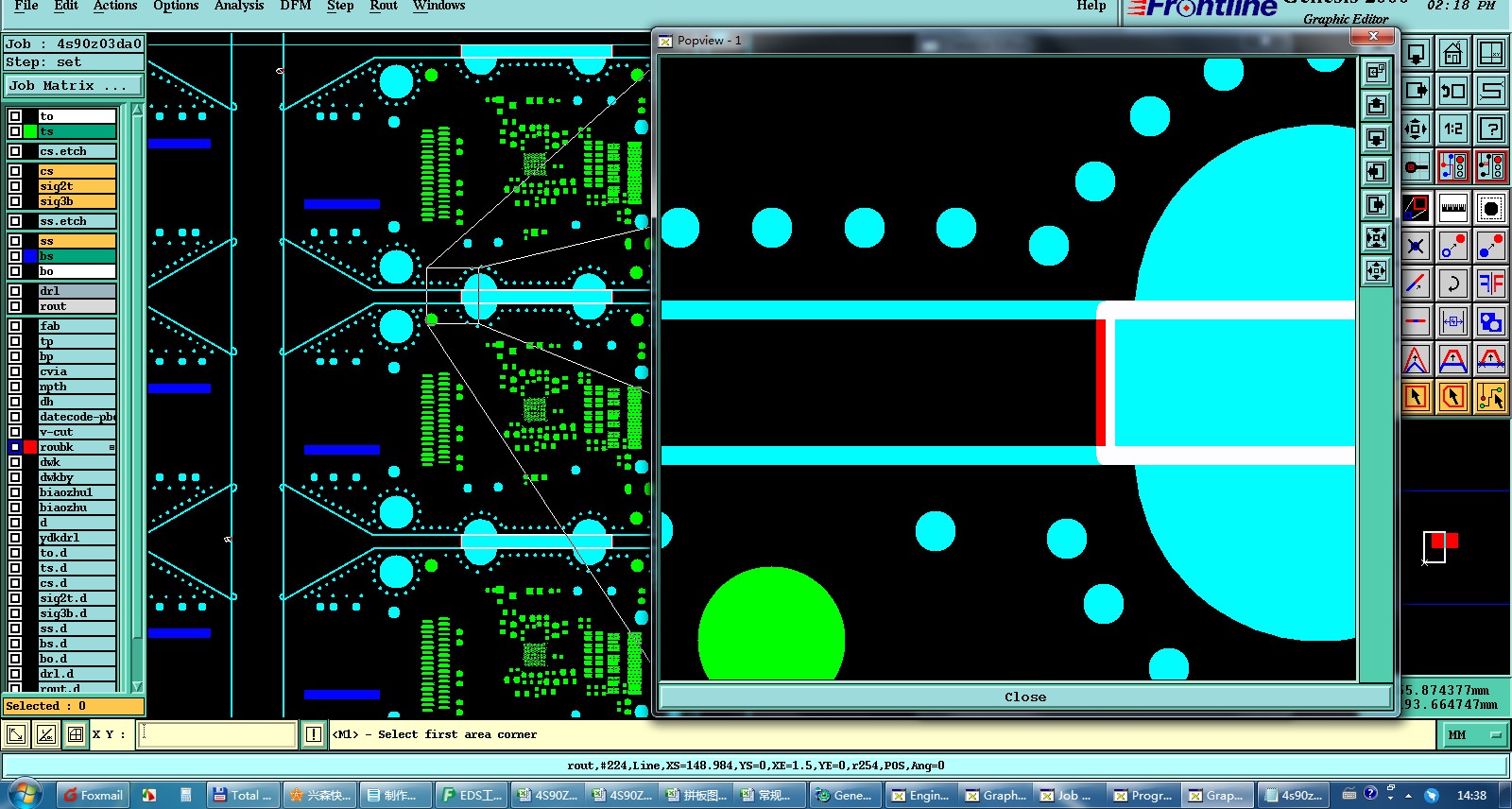The height and width of the screenshot is (809, 1512).
Task: Click the overlapping blue shapes icon
Action: pyautogui.click(x=1490, y=321)
